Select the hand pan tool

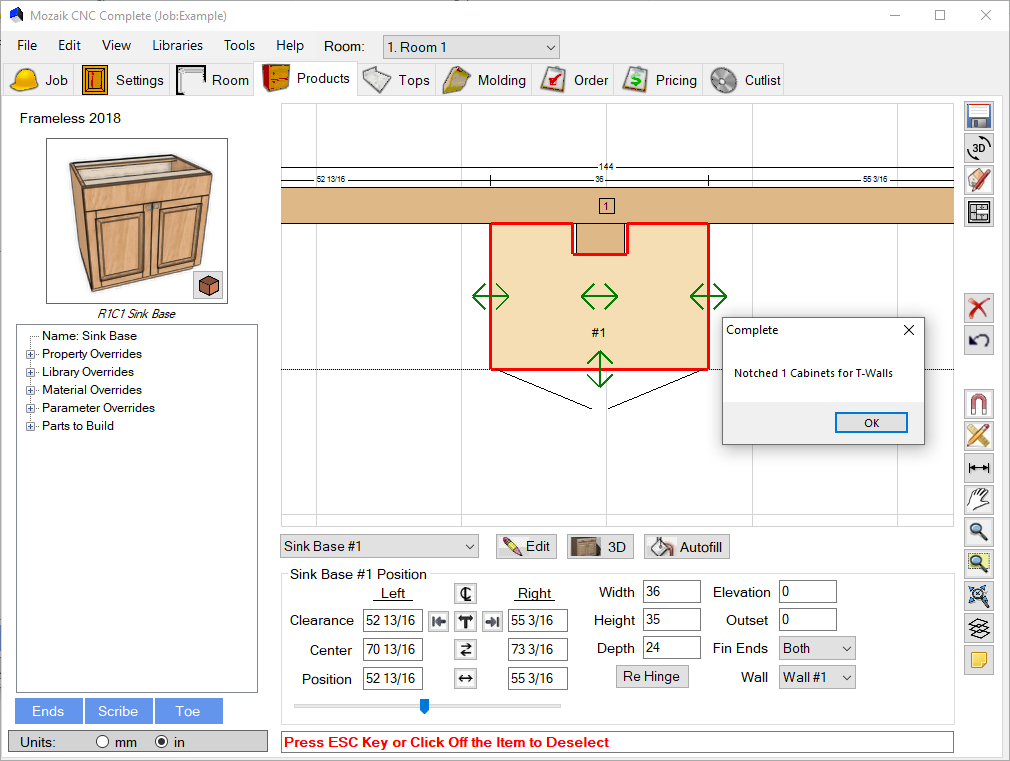coord(979,499)
